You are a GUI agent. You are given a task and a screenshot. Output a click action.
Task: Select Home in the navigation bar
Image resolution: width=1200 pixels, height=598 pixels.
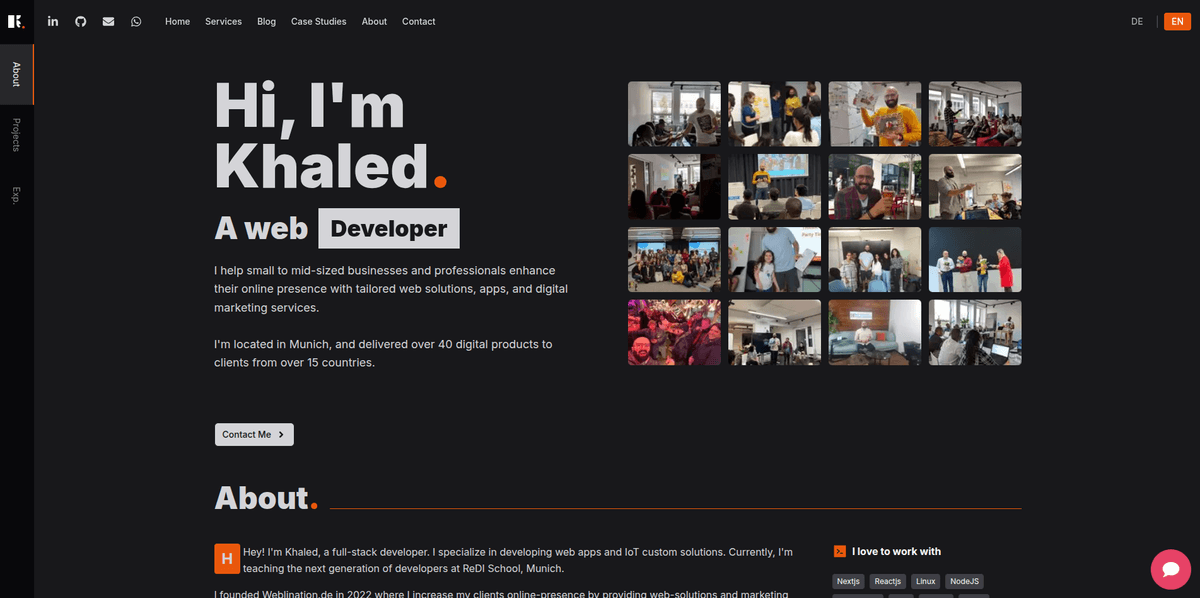(177, 21)
